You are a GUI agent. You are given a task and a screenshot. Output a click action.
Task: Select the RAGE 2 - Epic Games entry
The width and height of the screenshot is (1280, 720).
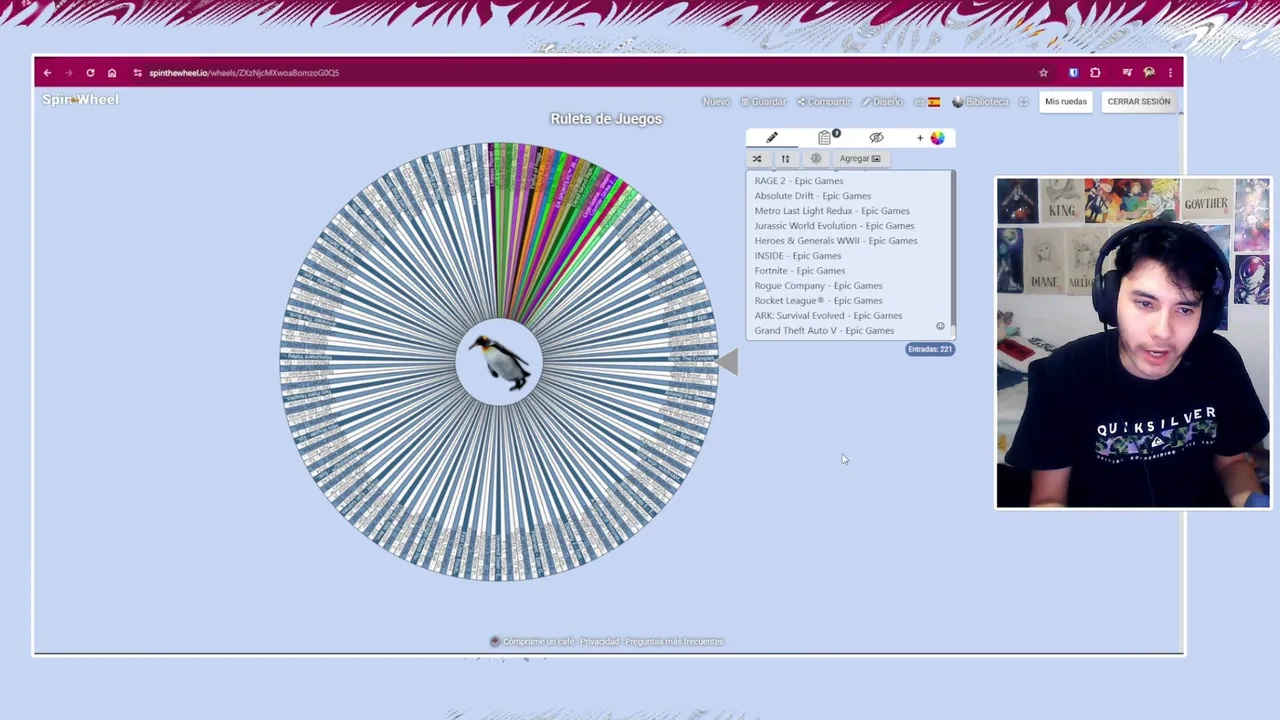click(799, 181)
